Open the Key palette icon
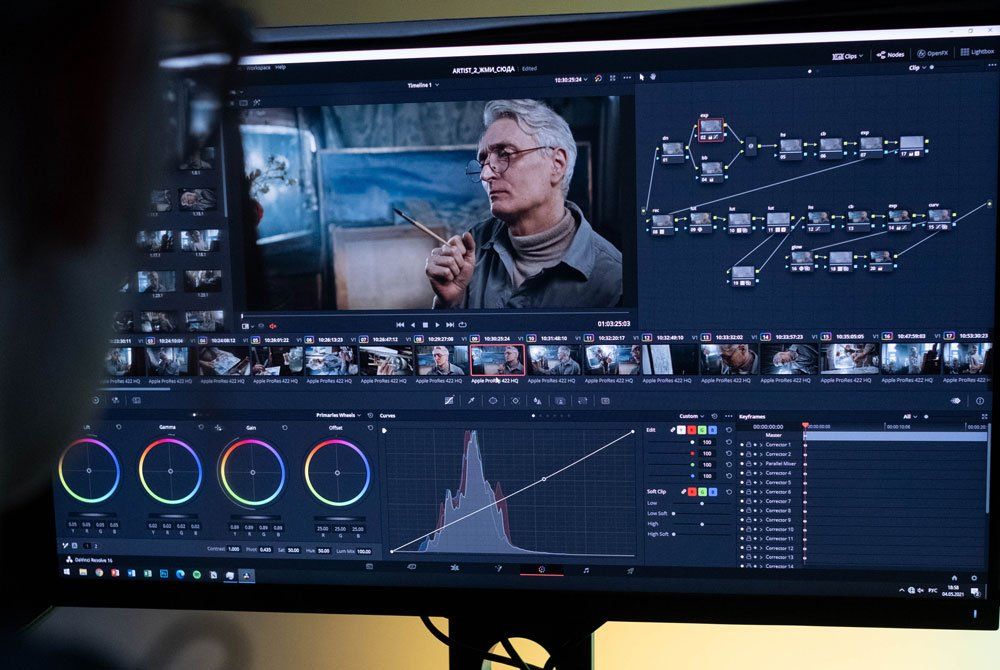The height and width of the screenshot is (670, 1000). 560,401
